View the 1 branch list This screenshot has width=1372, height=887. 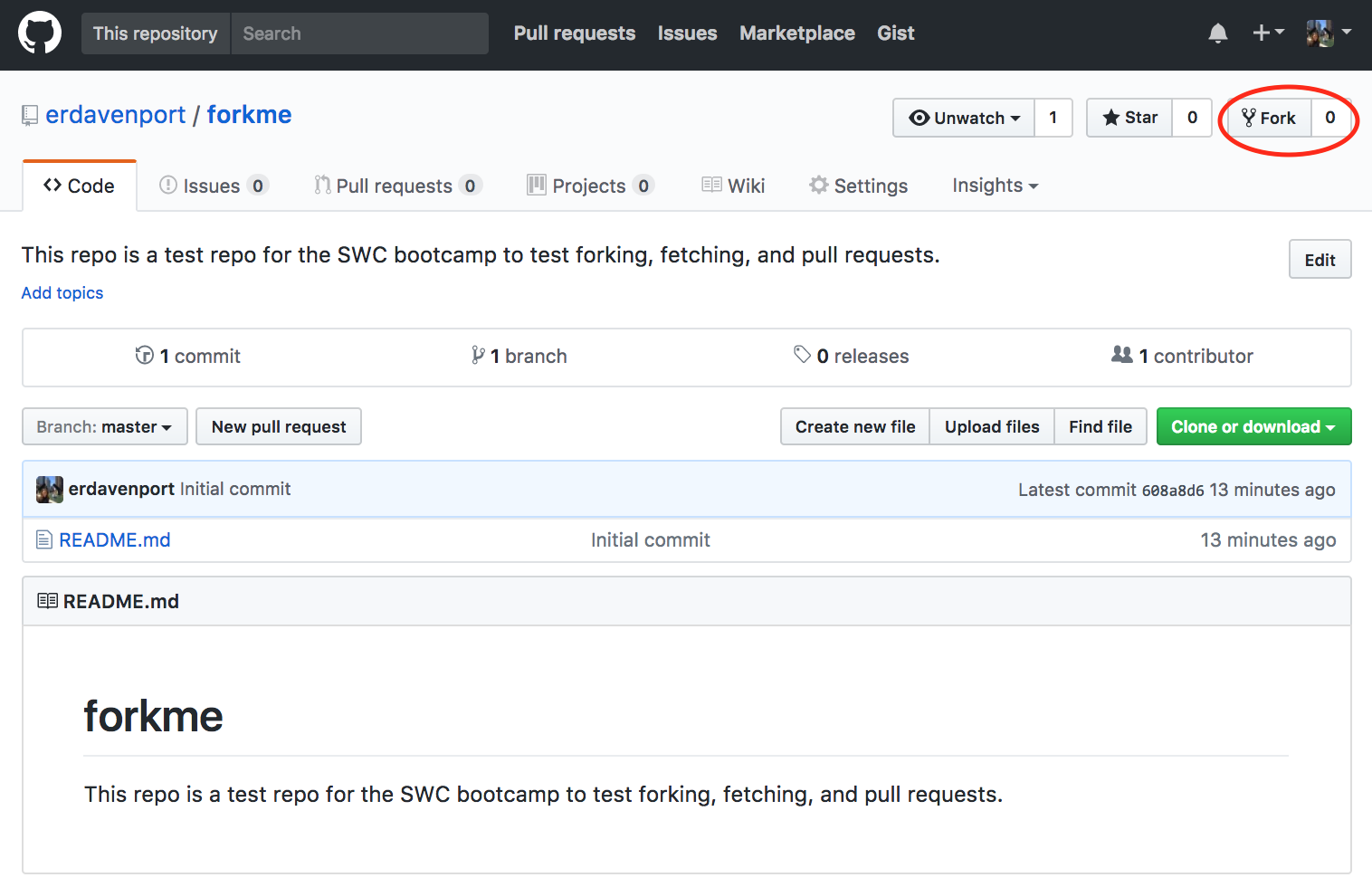519,356
